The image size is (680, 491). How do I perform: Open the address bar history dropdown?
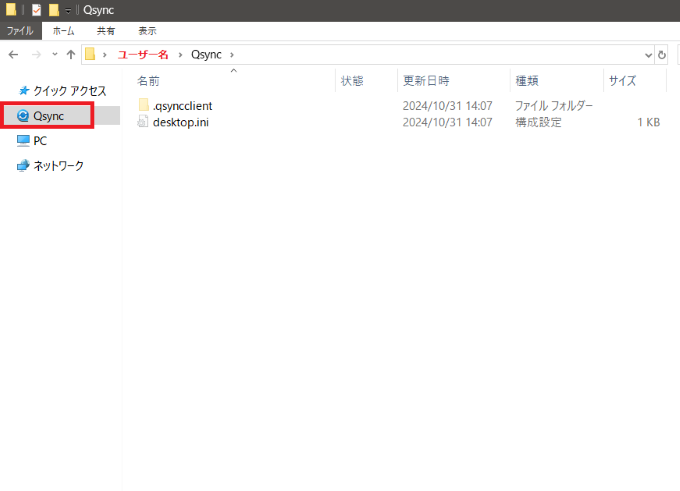(x=648, y=55)
